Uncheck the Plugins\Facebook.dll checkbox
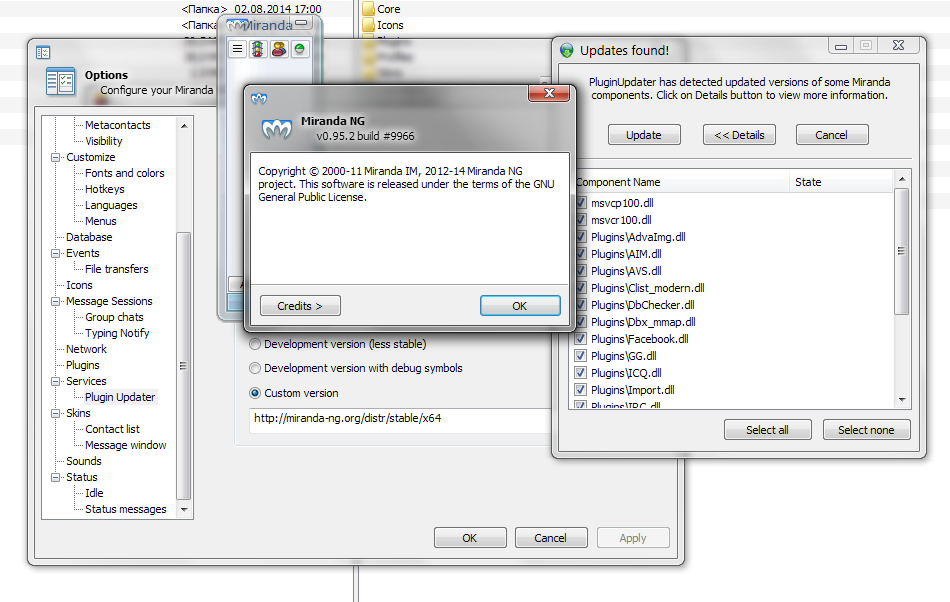The width and height of the screenshot is (950, 602). (x=580, y=339)
